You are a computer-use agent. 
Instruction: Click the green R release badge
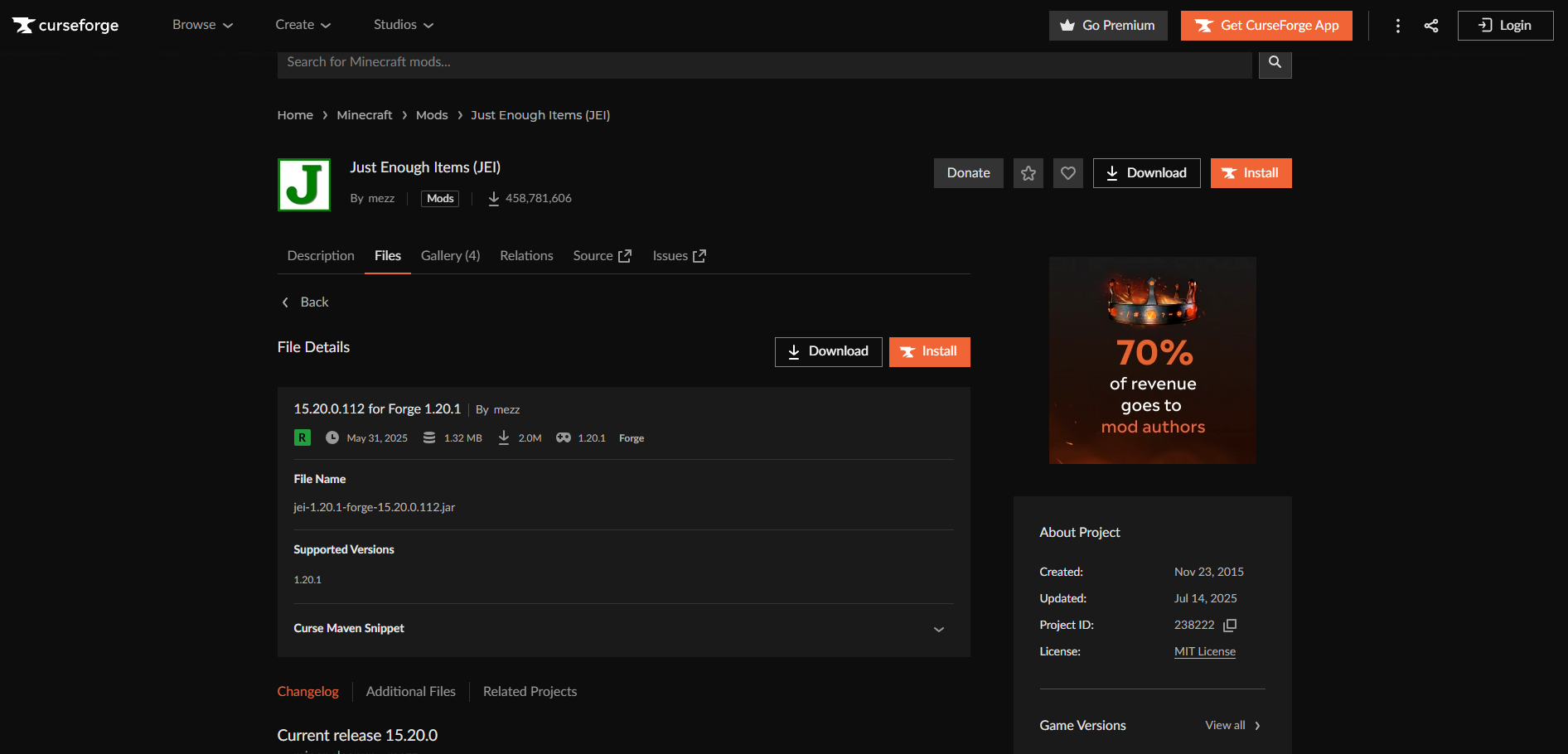[302, 437]
